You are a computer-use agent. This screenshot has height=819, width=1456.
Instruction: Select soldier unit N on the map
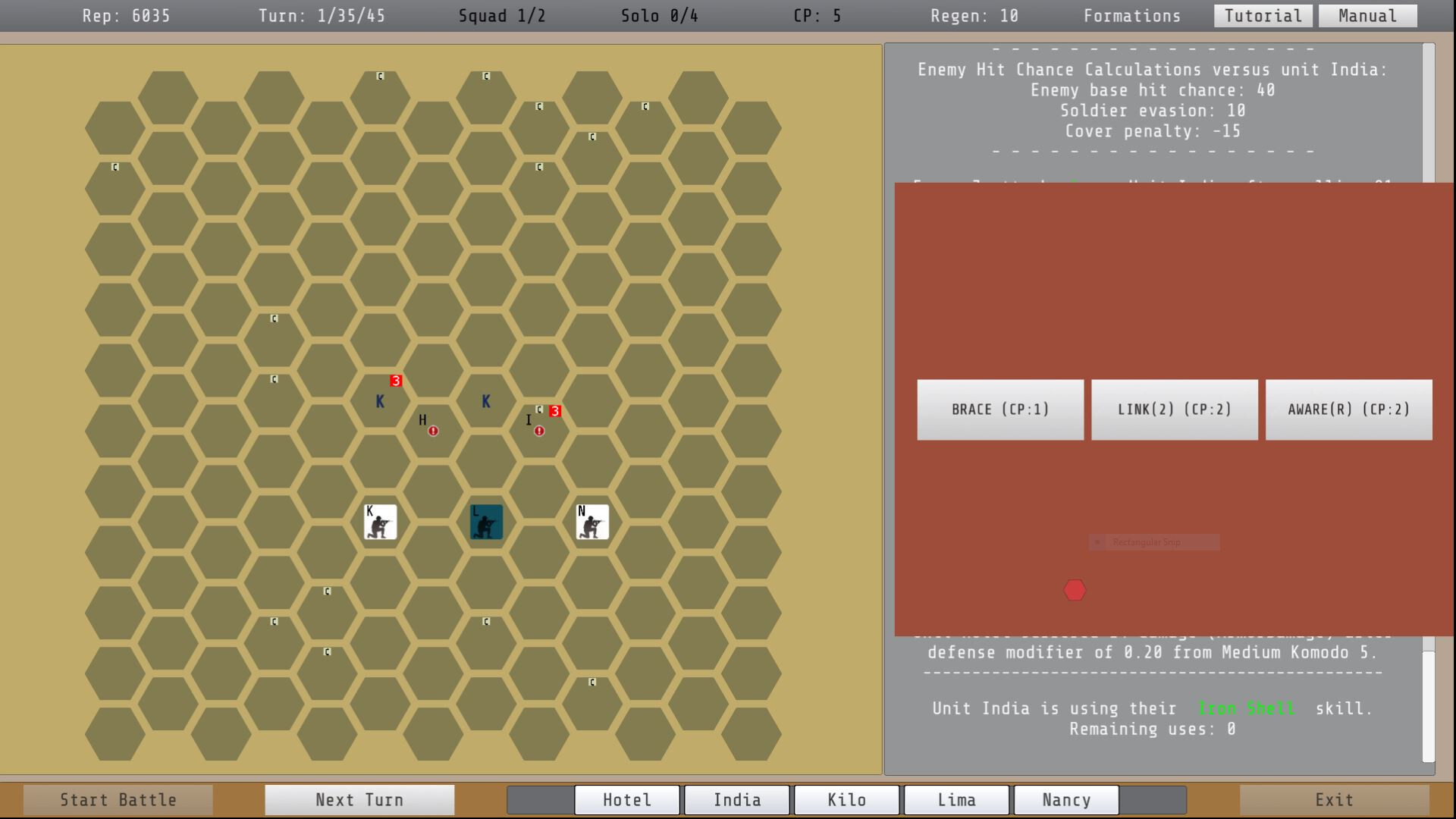pyautogui.click(x=592, y=520)
